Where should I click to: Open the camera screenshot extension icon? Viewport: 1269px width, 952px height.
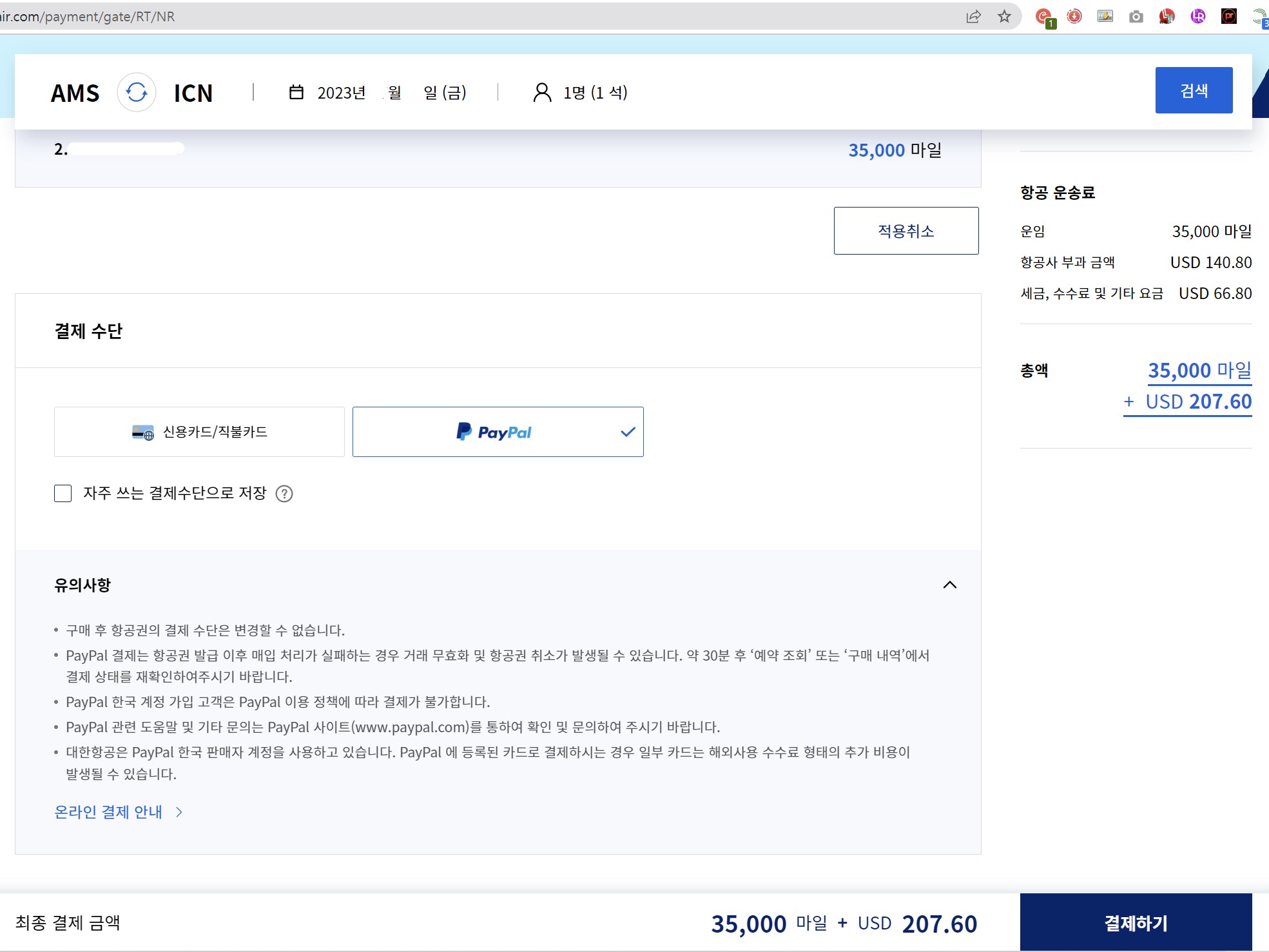click(1136, 17)
